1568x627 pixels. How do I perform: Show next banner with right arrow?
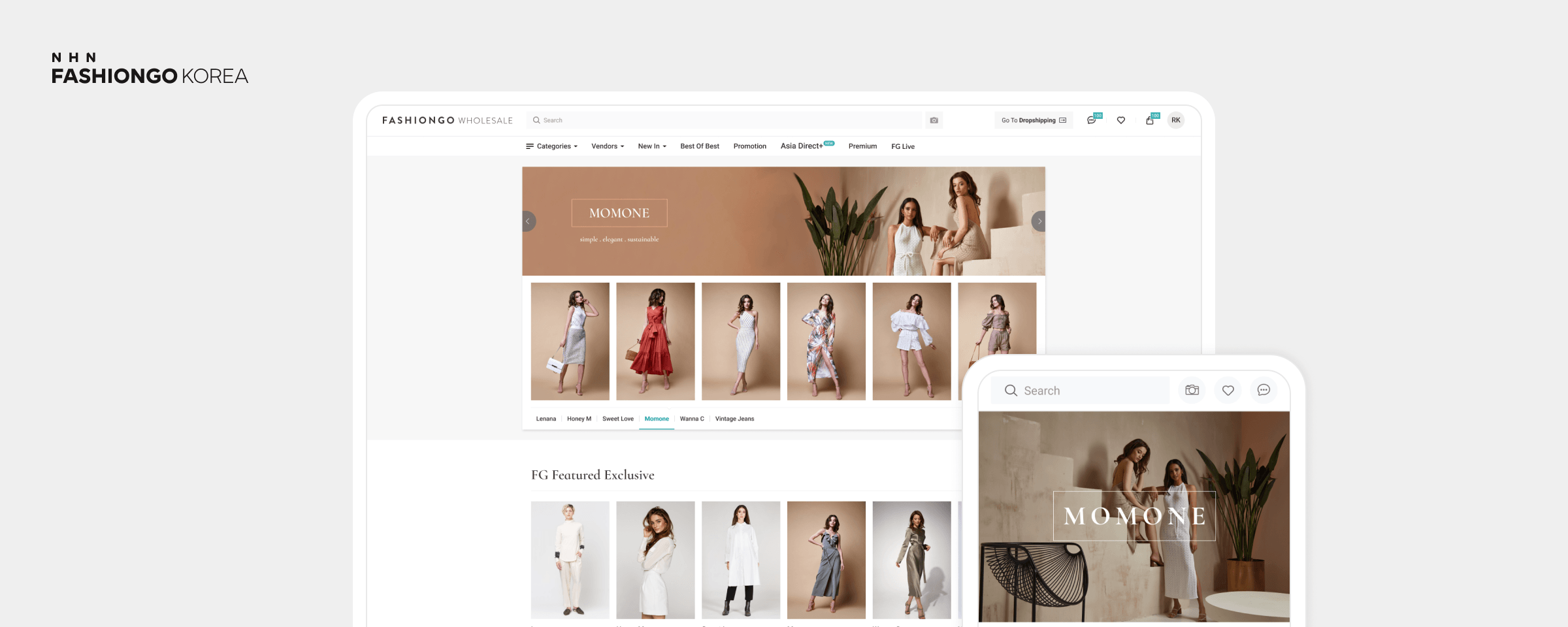tap(1039, 221)
